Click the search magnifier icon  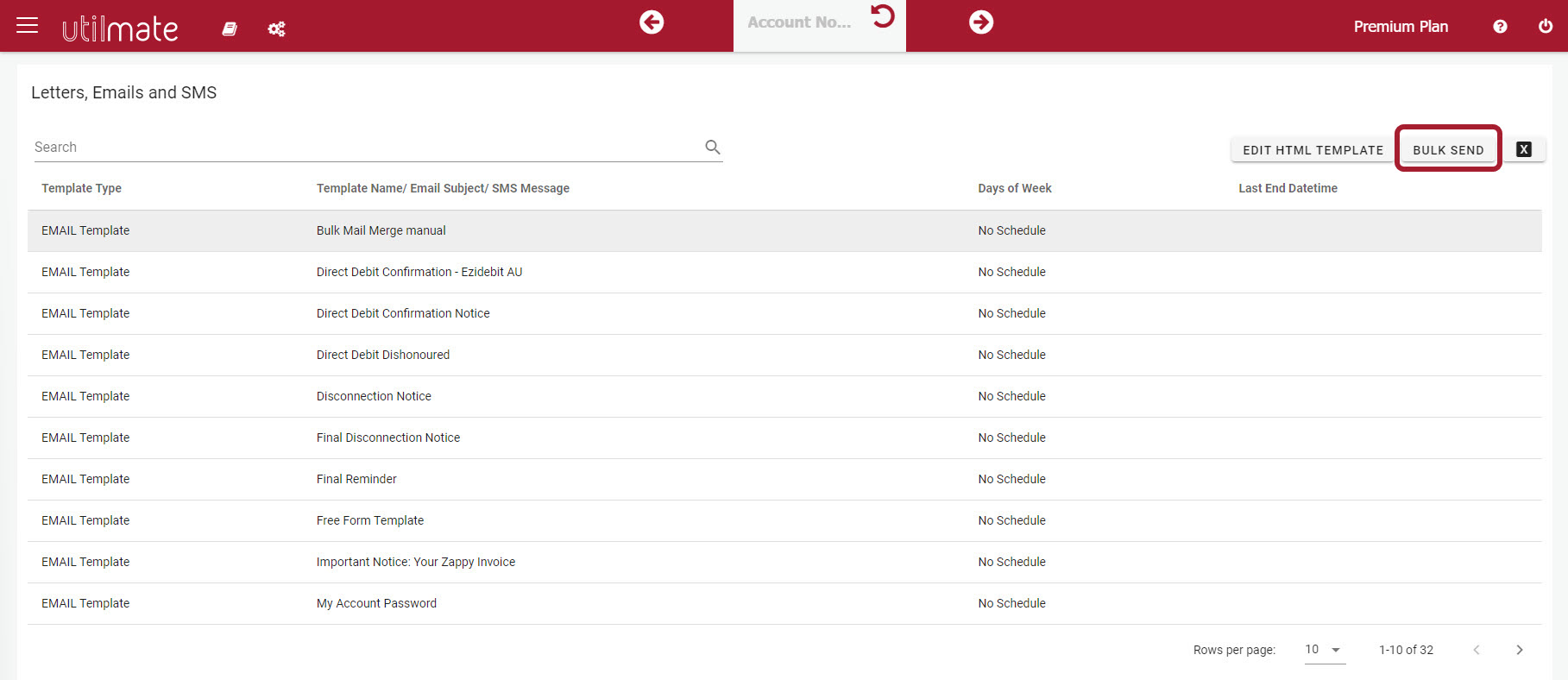click(x=713, y=147)
